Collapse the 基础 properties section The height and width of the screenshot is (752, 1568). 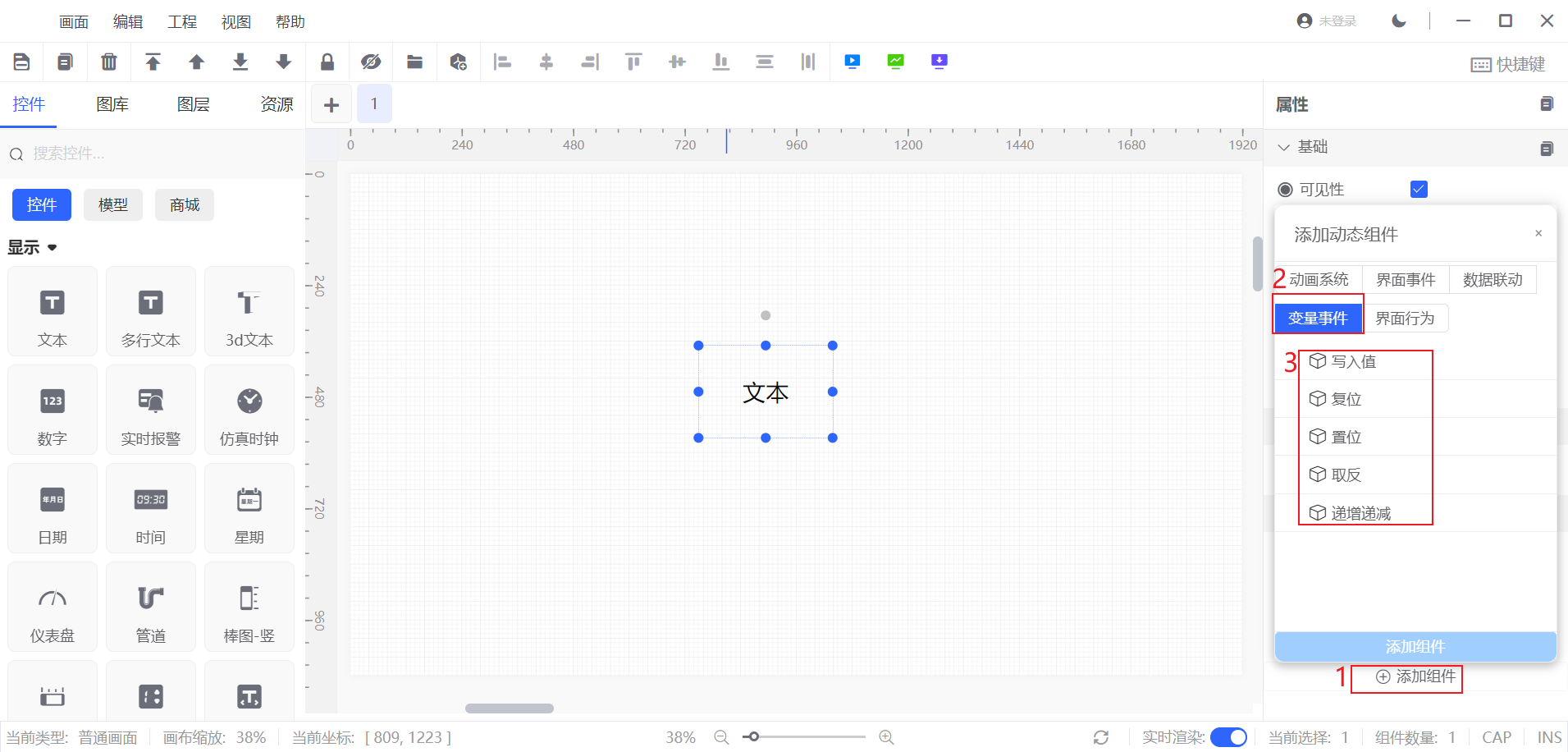1284,147
